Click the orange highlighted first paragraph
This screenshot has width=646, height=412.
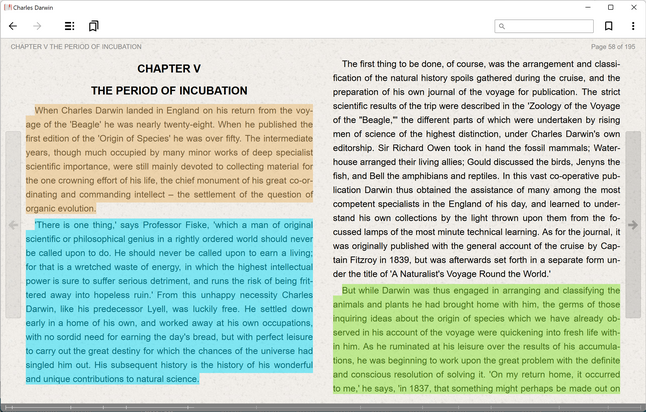pos(161,159)
